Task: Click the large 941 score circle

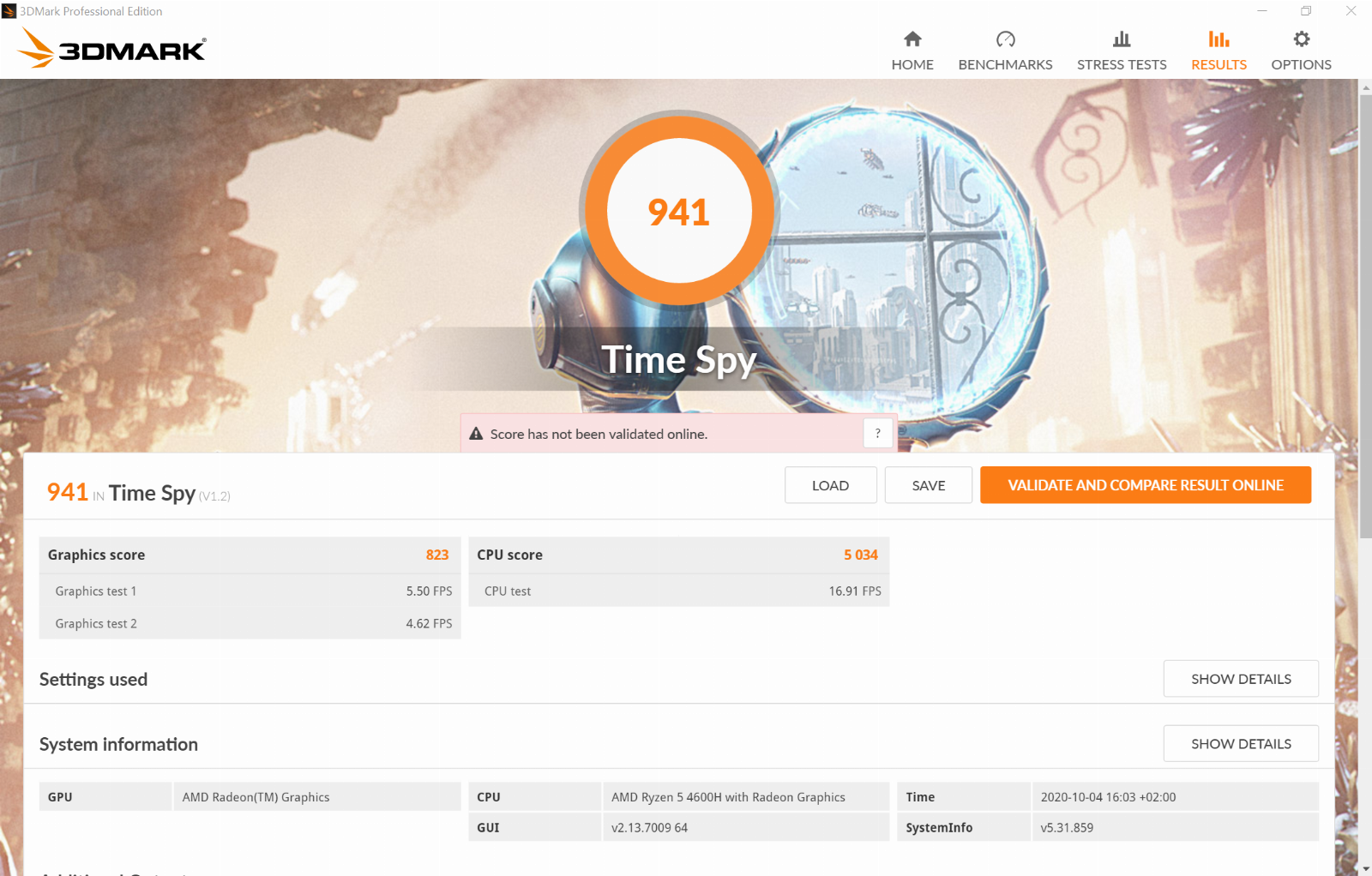Action: [679, 211]
